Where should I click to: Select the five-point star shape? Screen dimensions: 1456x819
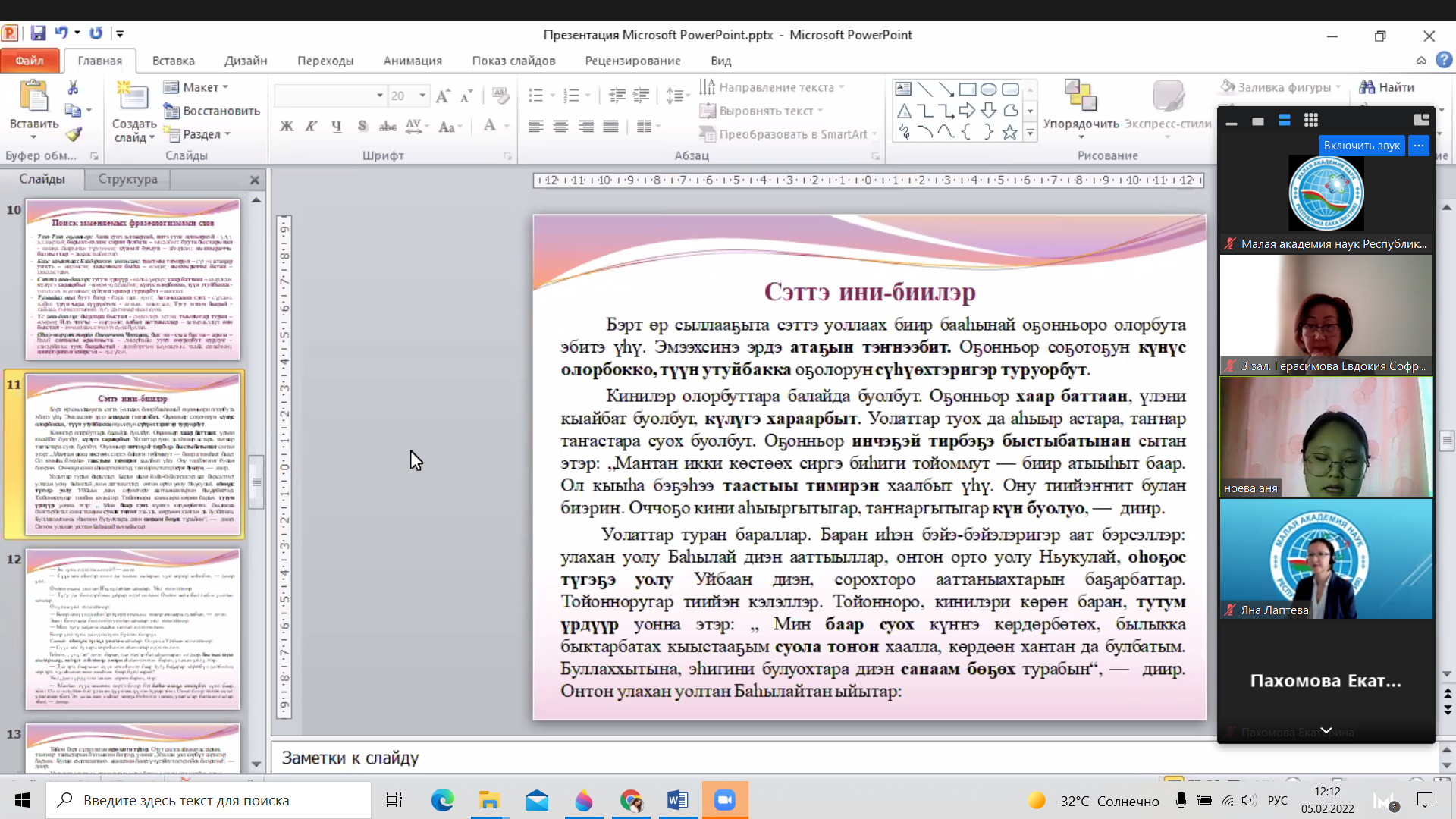pos(1009,133)
